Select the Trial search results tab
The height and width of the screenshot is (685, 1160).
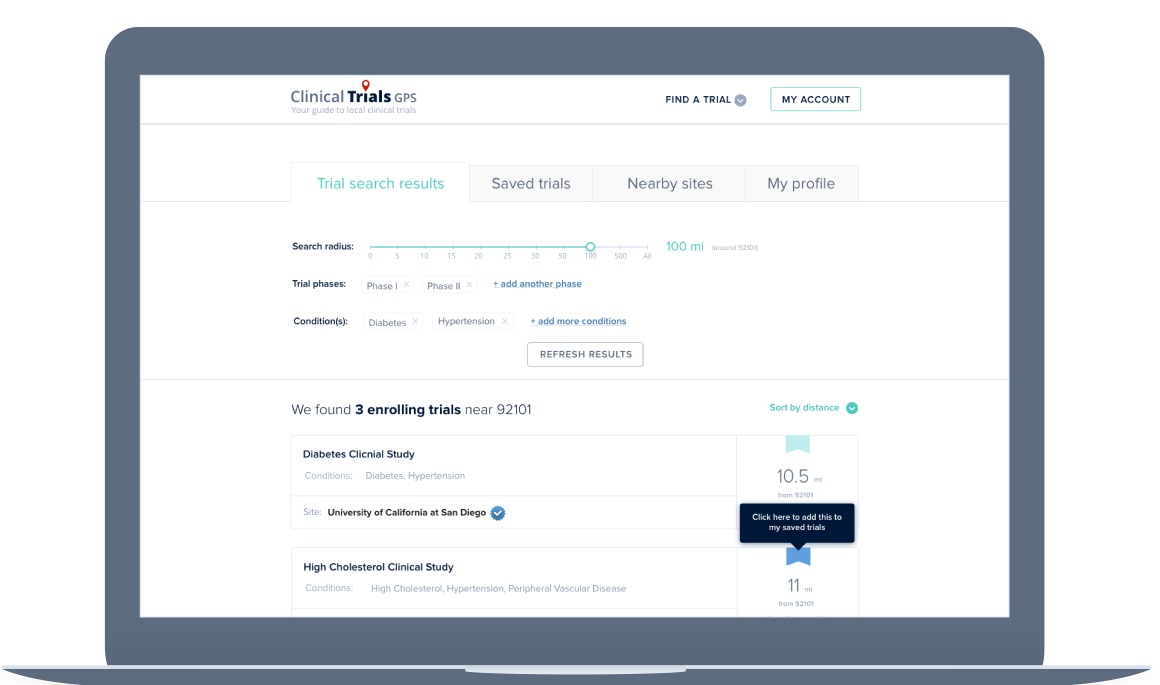pyautogui.click(x=380, y=184)
